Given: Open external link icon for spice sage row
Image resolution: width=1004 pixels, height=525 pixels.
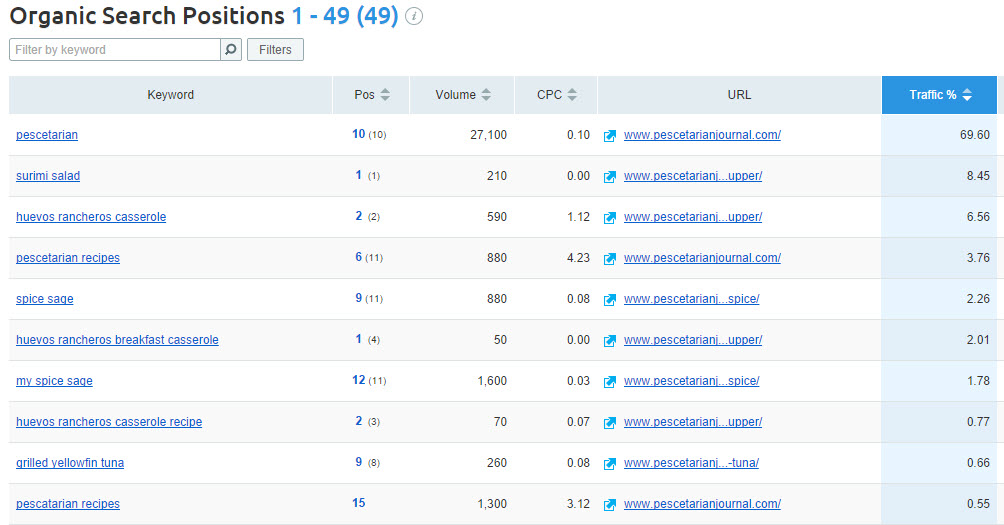Looking at the screenshot, I should tap(609, 299).
